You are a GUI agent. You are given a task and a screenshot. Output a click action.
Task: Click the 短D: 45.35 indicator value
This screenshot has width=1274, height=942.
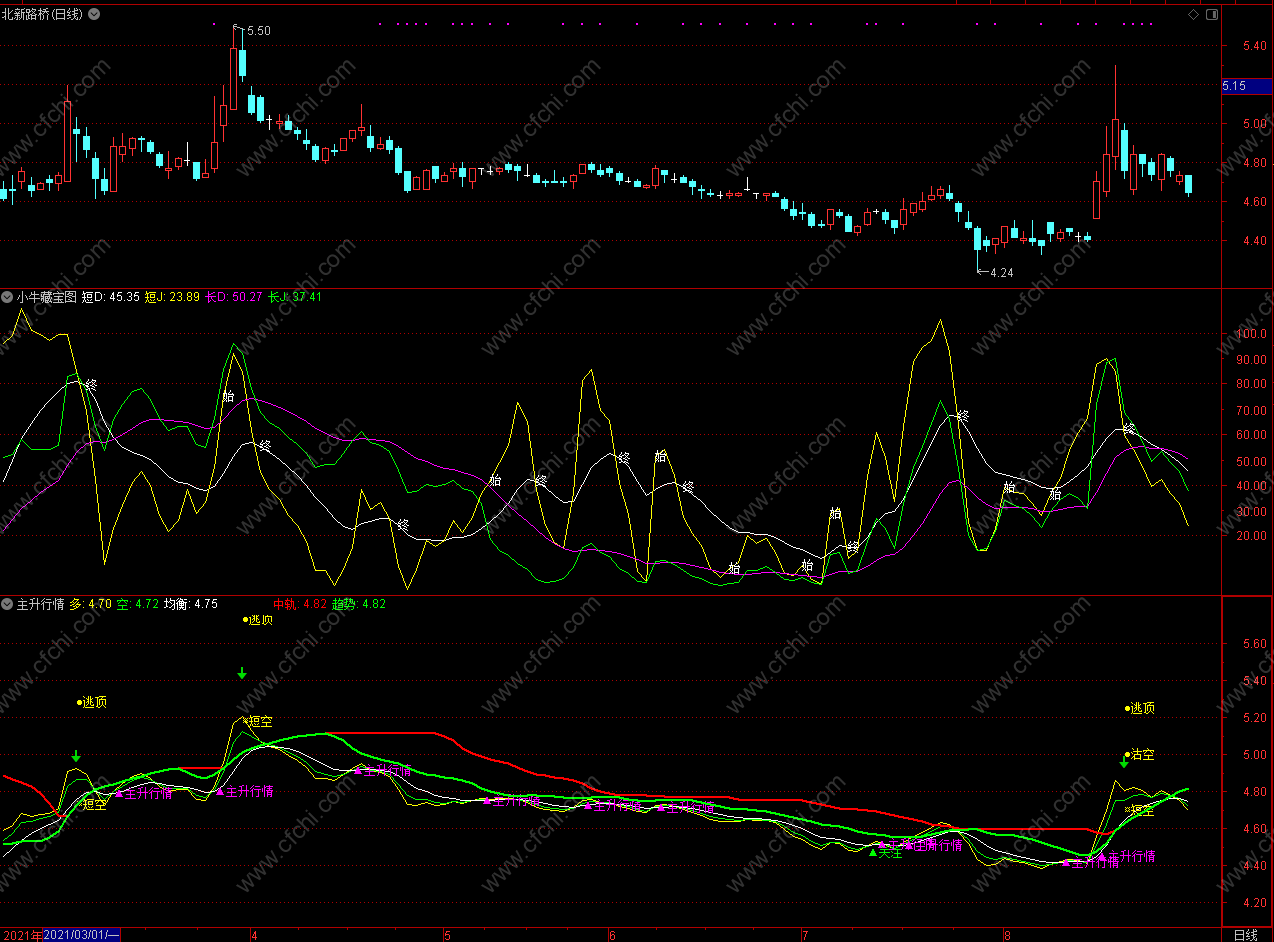pos(109,297)
